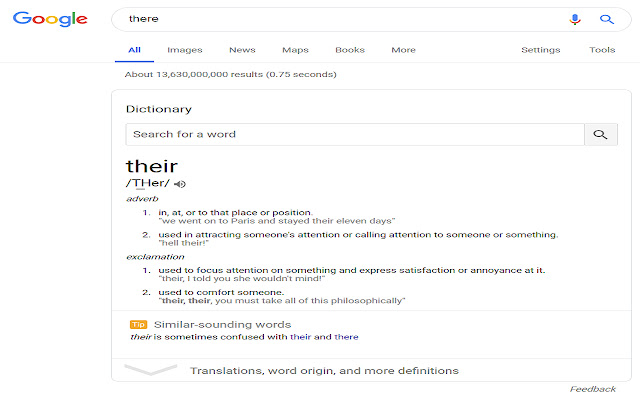The width and height of the screenshot is (640, 400).
Task: Switch to the Images tab
Action: coord(184,50)
